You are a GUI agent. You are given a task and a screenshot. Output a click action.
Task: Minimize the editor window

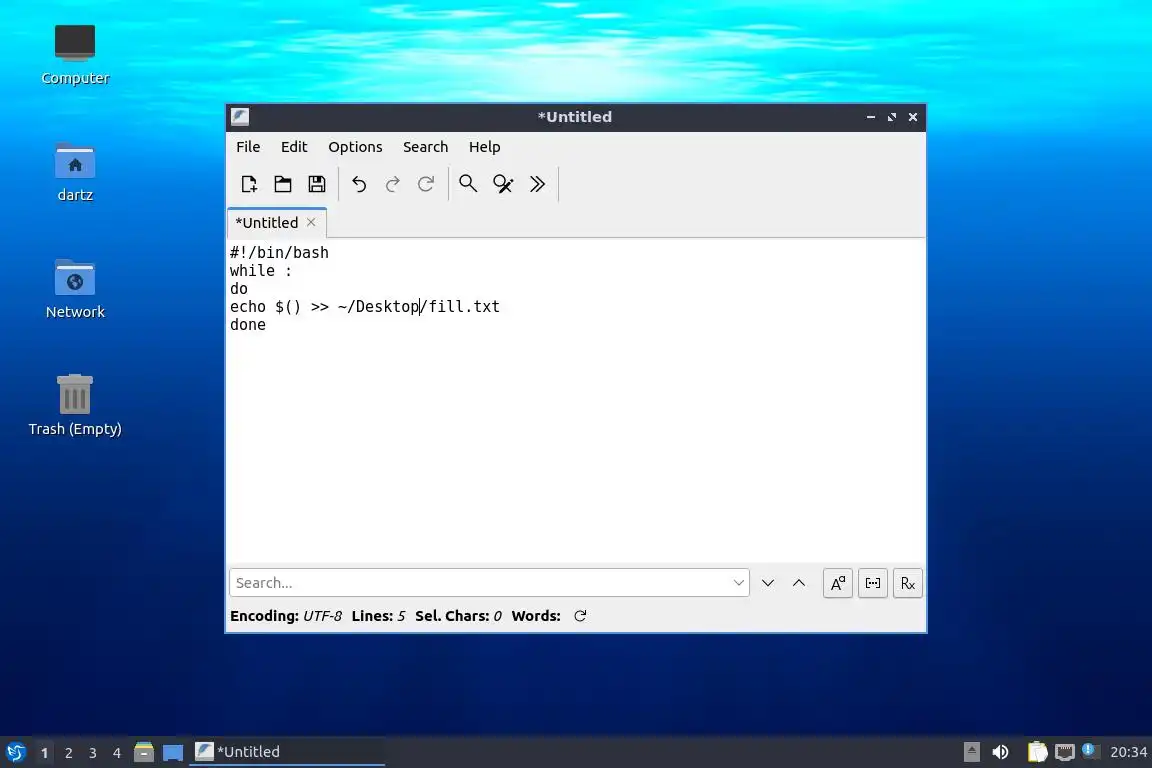(x=871, y=117)
